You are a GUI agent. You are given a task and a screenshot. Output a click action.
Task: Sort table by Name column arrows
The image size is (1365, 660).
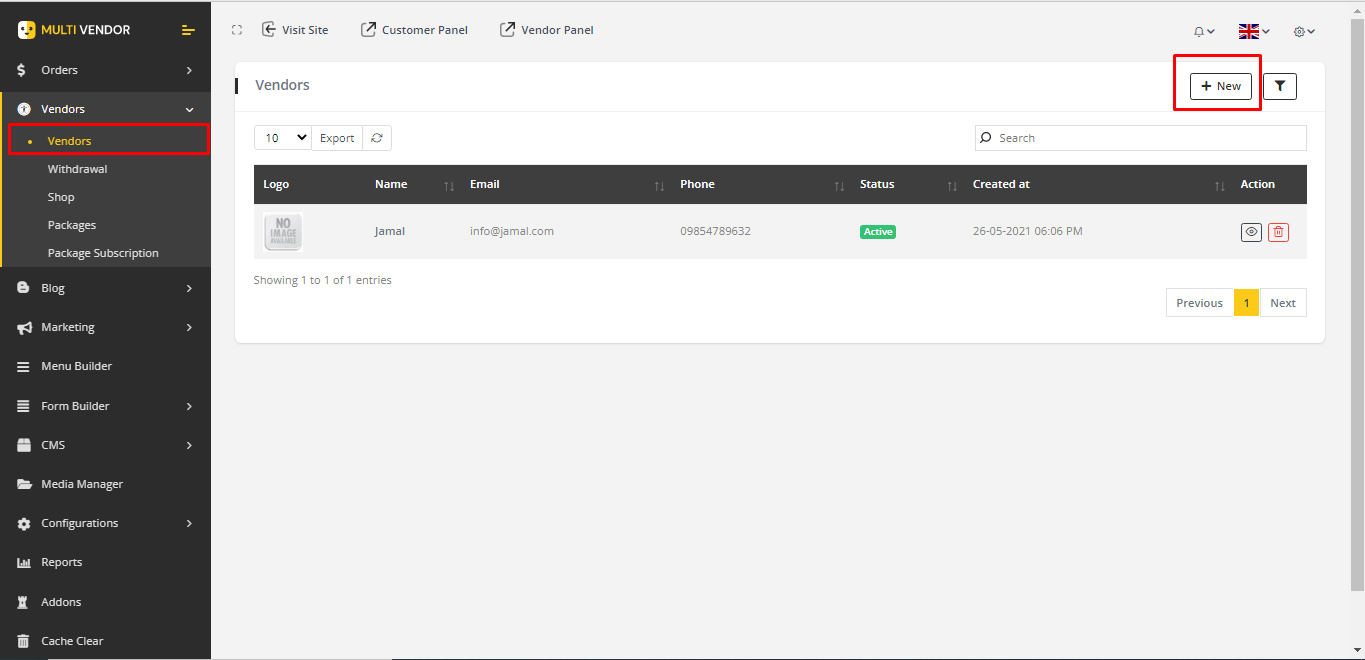[x=449, y=185]
